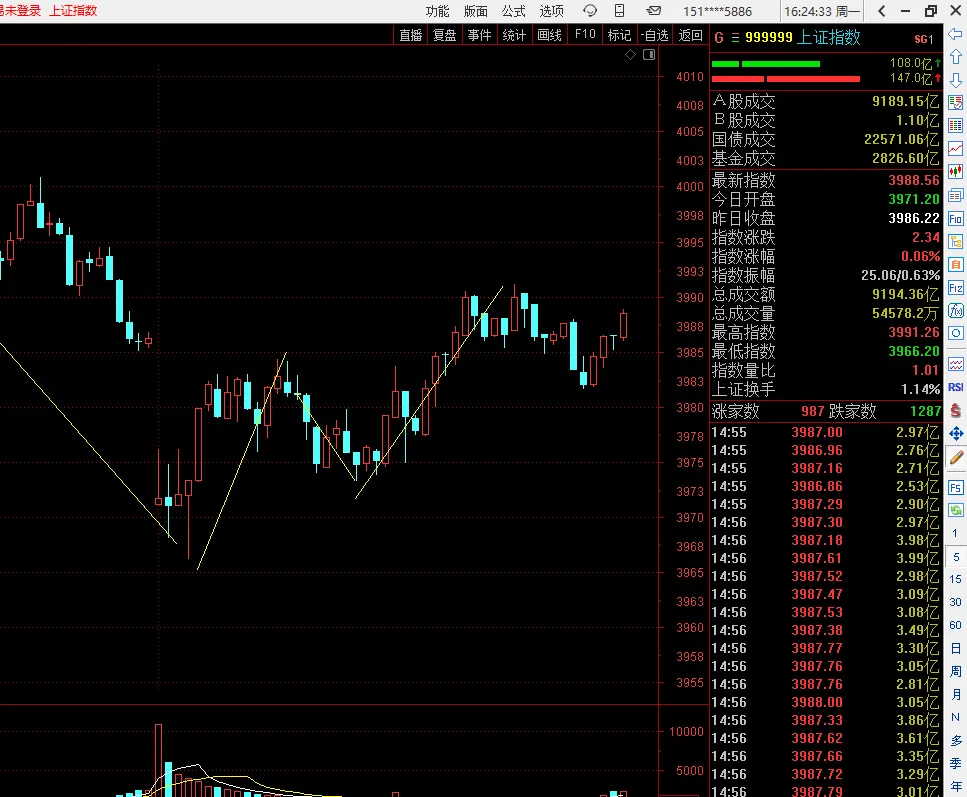
Task: Select the monthly 月 period
Action: (955, 695)
